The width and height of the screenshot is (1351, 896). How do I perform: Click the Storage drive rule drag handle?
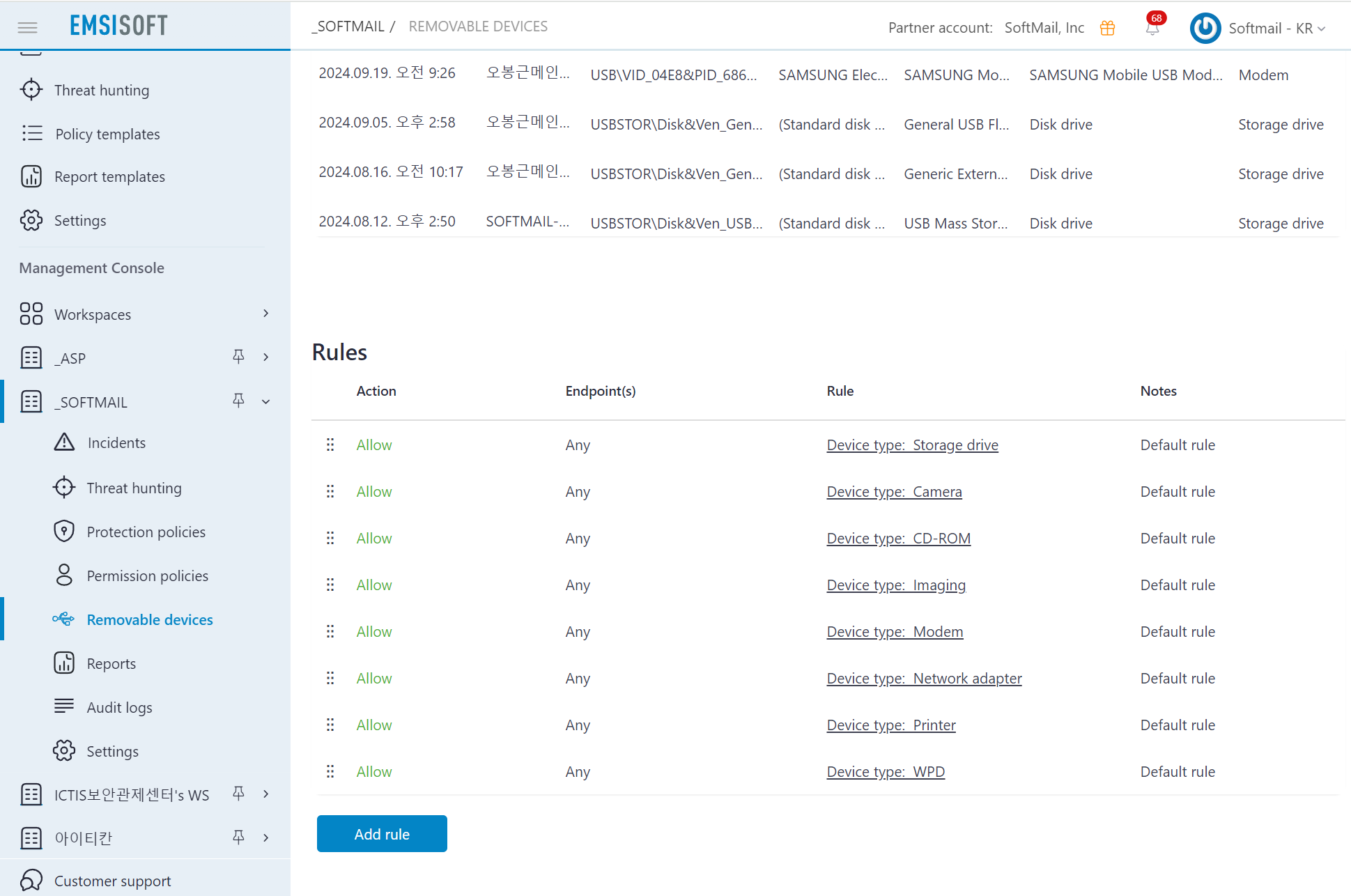330,445
